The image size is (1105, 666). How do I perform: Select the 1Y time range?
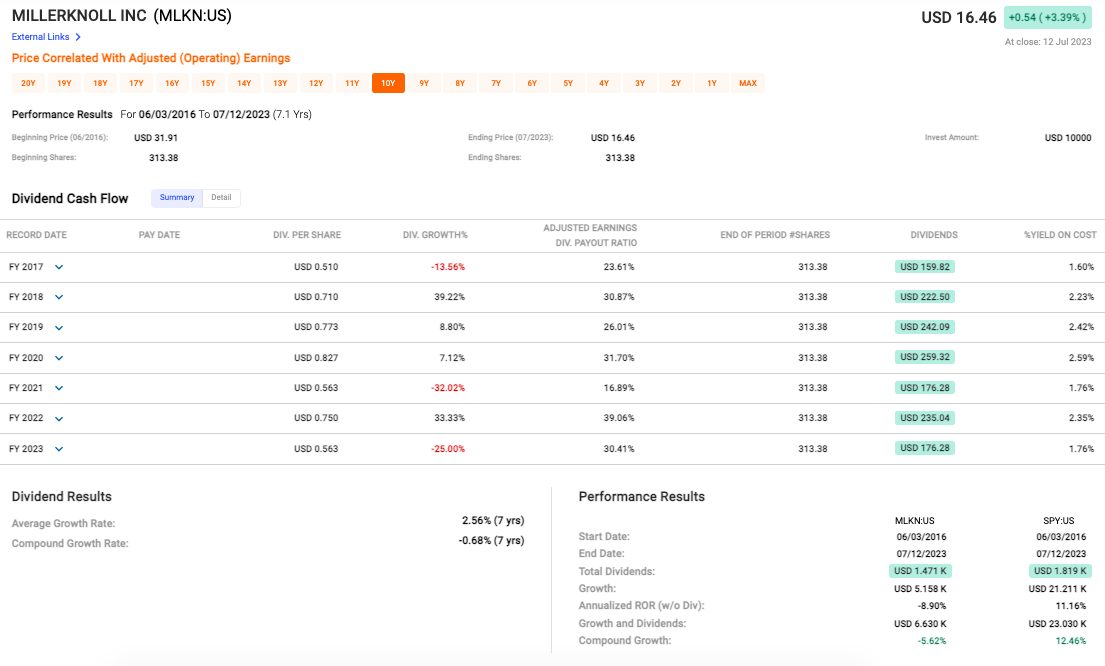(712, 84)
